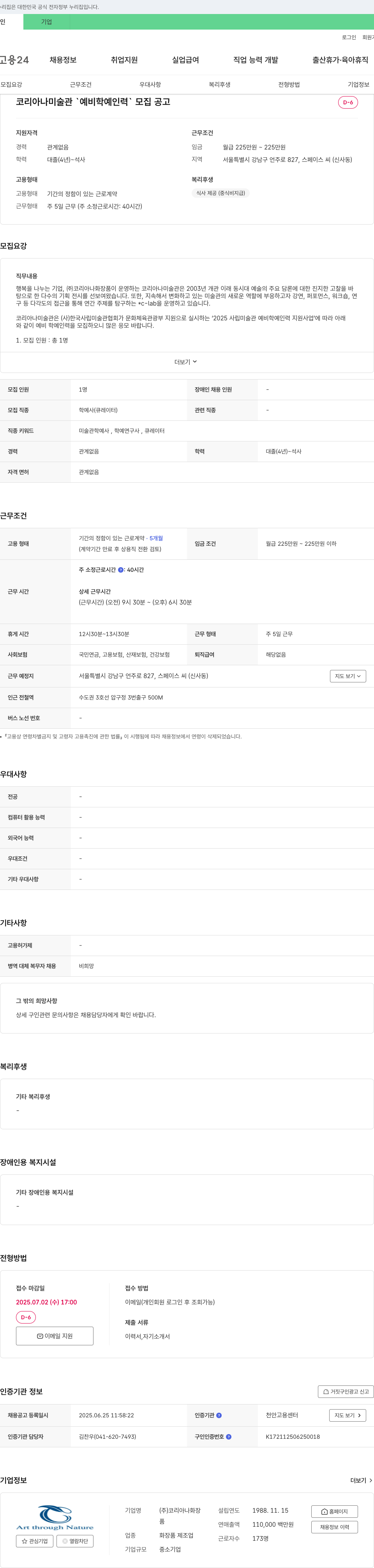Open the 취업지원 main menu
374x1568 pixels.
click(124, 60)
